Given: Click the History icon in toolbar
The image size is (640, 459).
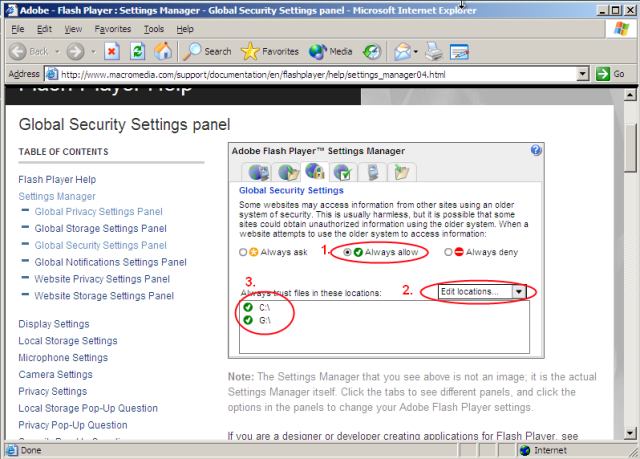Looking at the screenshot, I should coord(372,51).
